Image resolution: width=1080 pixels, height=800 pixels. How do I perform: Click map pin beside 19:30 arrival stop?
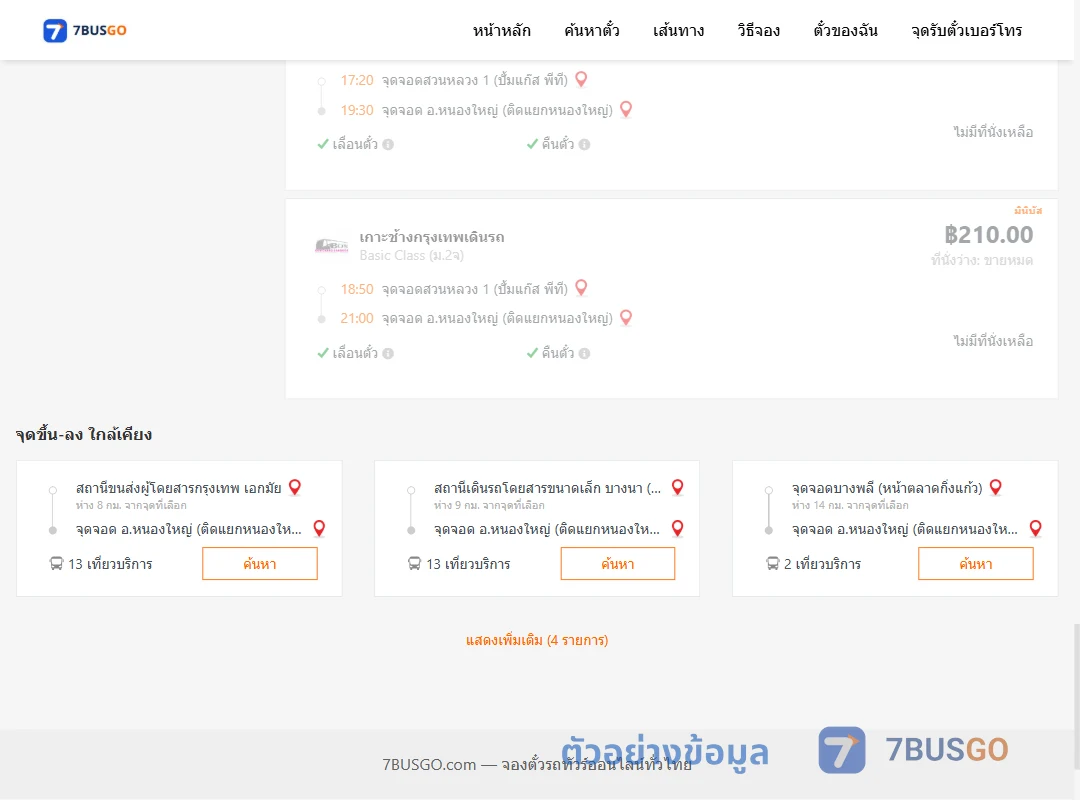[626, 109]
